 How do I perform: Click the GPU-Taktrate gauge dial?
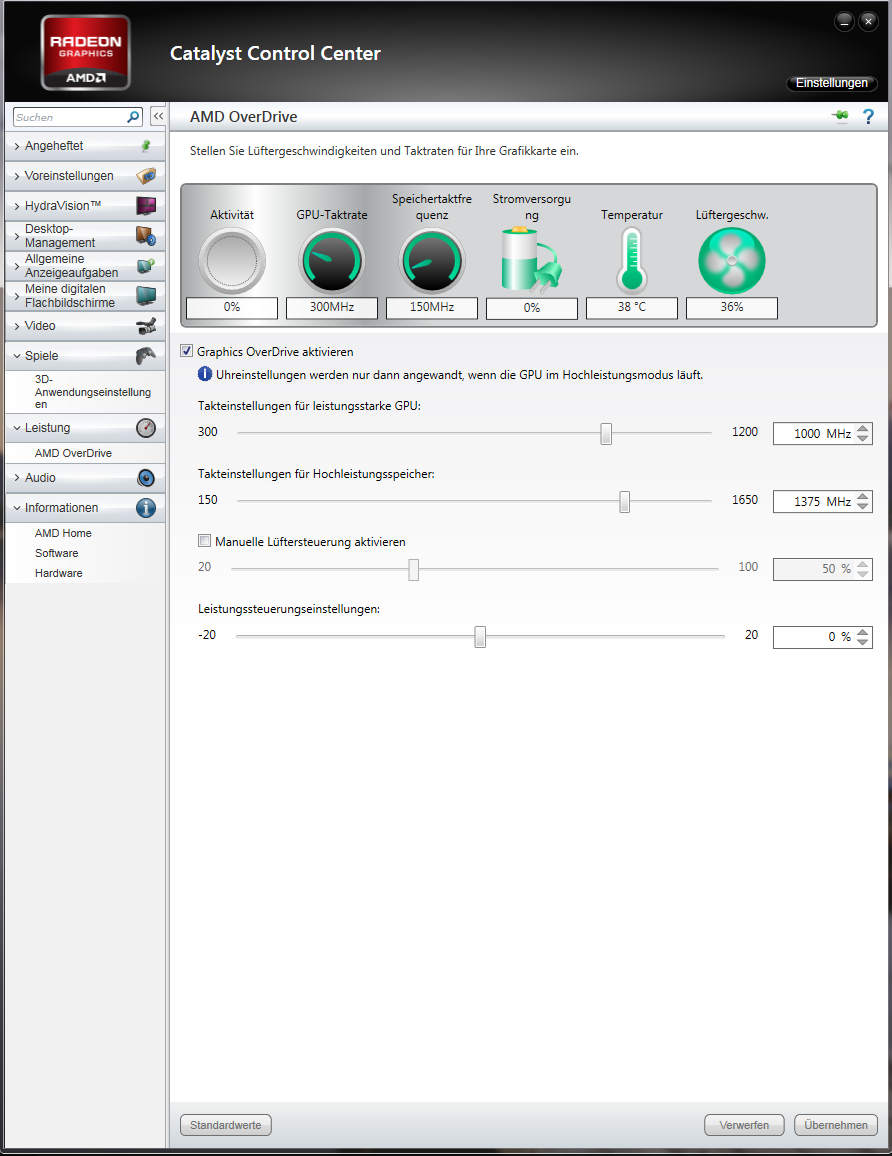pyautogui.click(x=332, y=260)
